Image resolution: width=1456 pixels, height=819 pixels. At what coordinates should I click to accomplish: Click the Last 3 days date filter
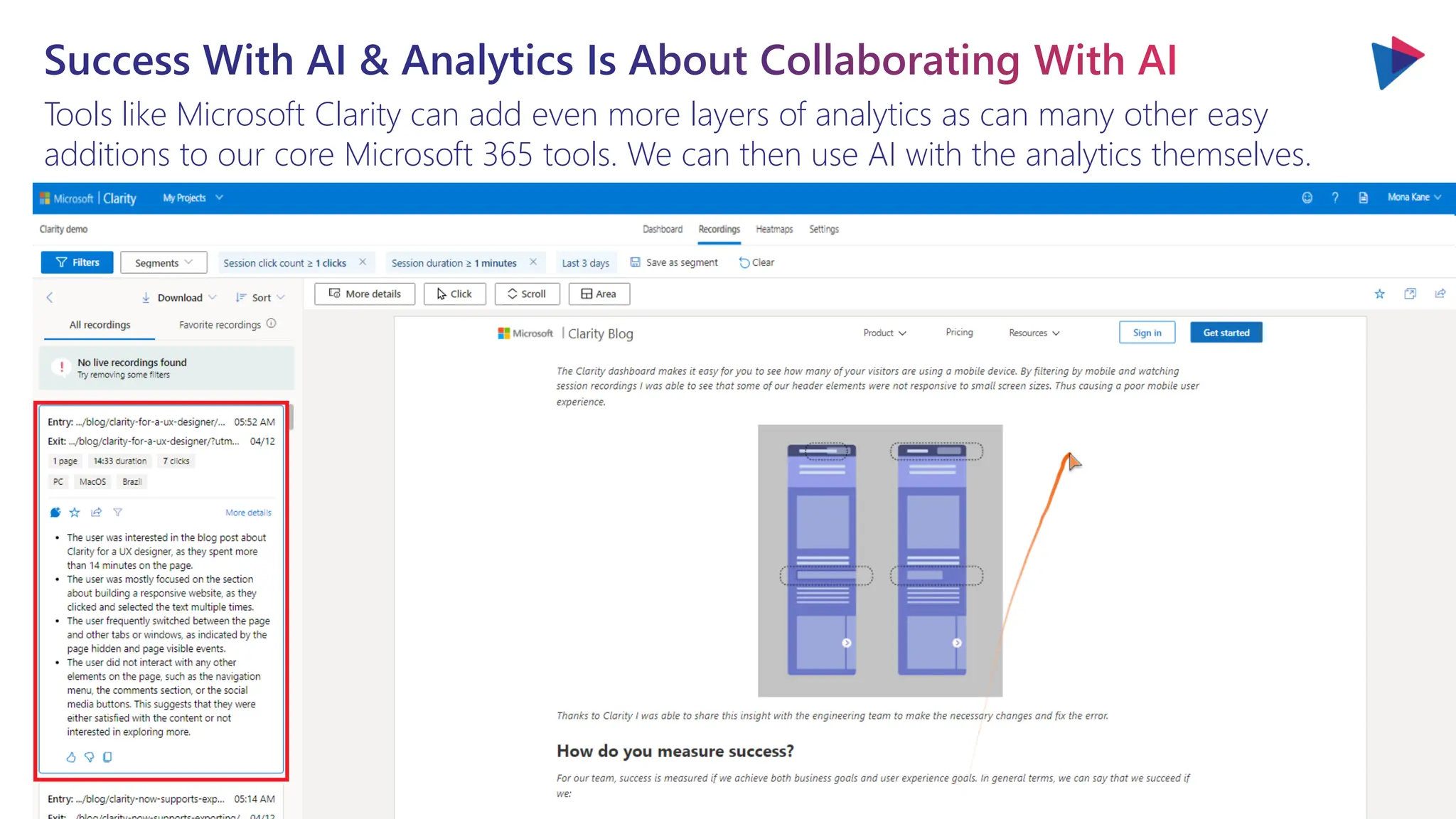coord(585,263)
